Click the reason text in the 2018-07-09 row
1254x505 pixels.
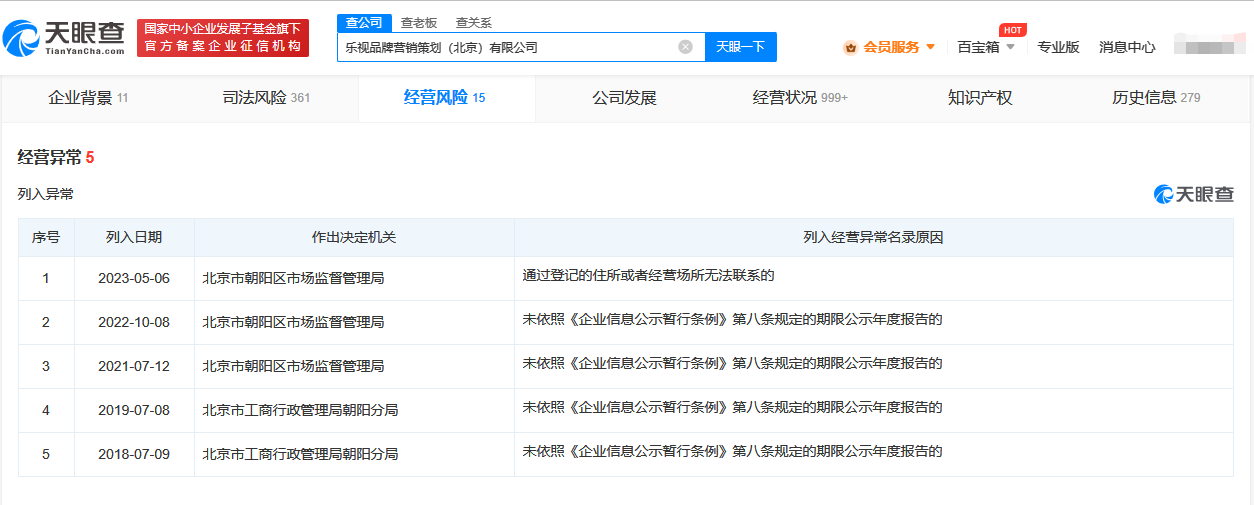(732, 451)
